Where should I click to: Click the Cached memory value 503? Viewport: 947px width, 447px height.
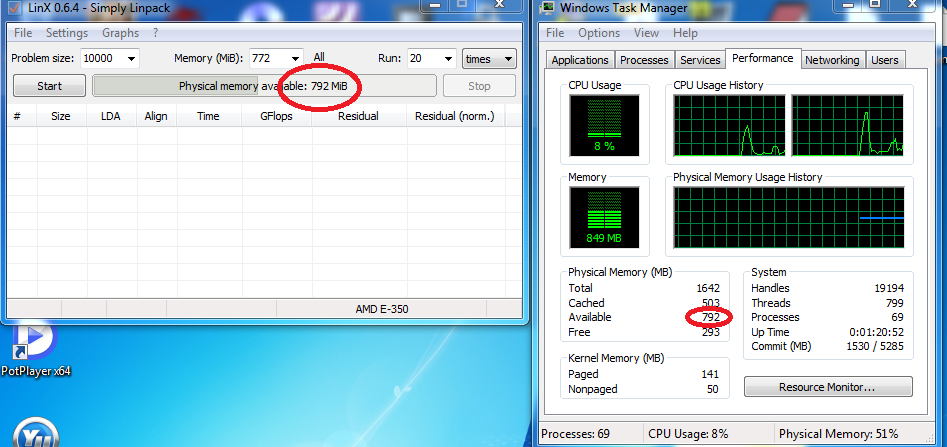[x=711, y=303]
